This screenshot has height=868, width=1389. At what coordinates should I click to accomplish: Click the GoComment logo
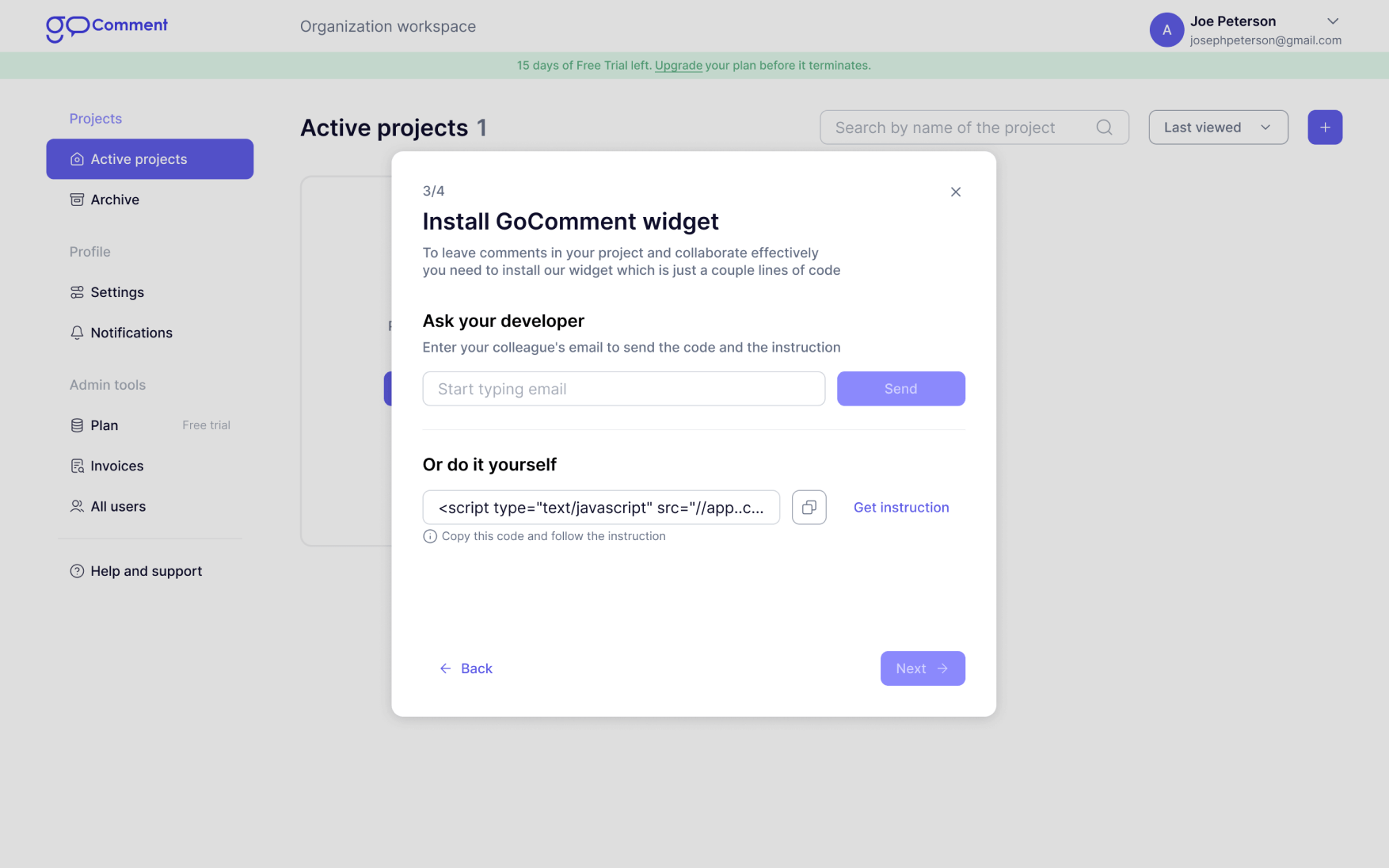[x=107, y=28]
